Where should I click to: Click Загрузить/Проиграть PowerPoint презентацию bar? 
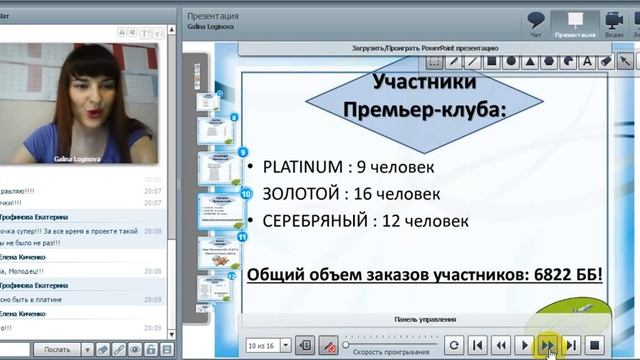425,48
